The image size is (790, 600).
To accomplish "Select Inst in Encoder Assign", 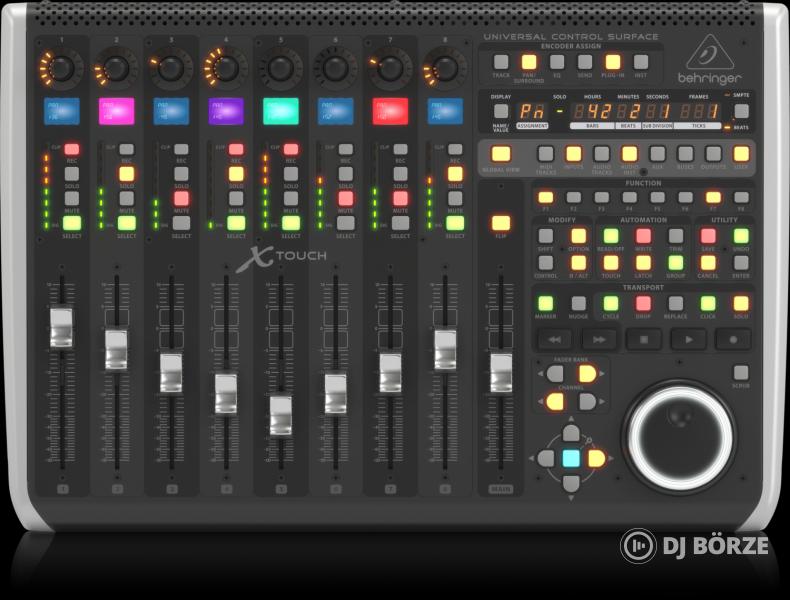I will [x=640, y=62].
